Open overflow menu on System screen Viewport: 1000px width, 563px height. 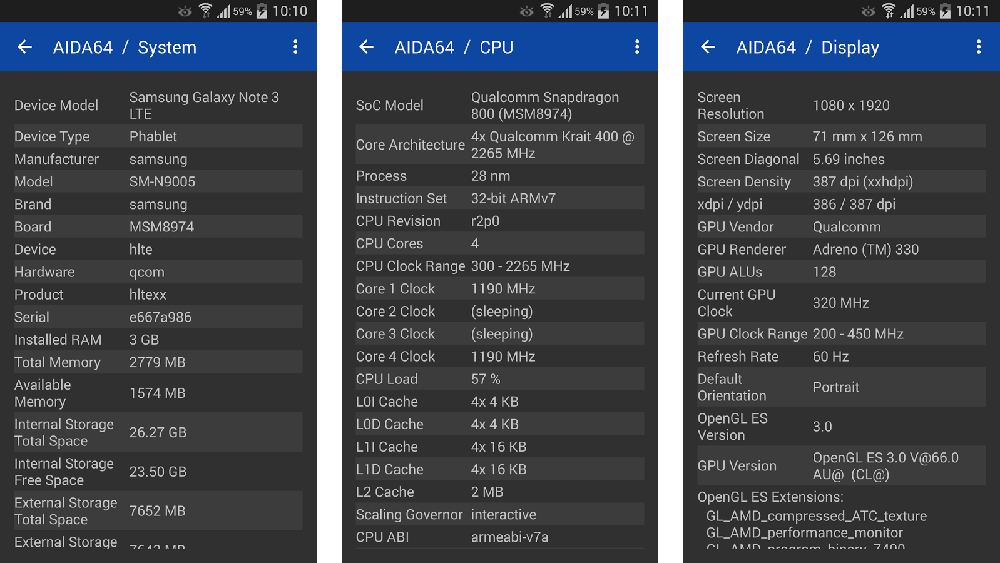tap(295, 47)
